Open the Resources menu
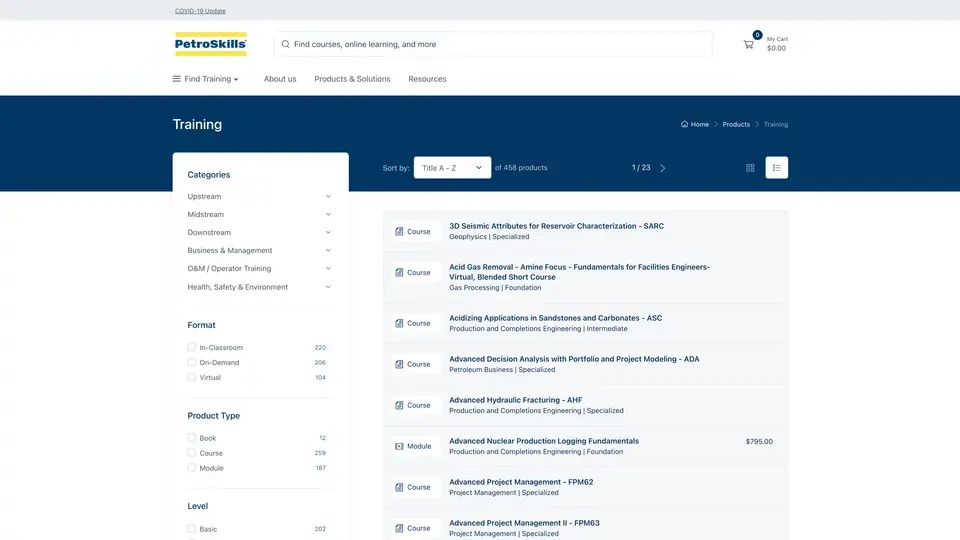The height and width of the screenshot is (540, 960). pos(427,79)
